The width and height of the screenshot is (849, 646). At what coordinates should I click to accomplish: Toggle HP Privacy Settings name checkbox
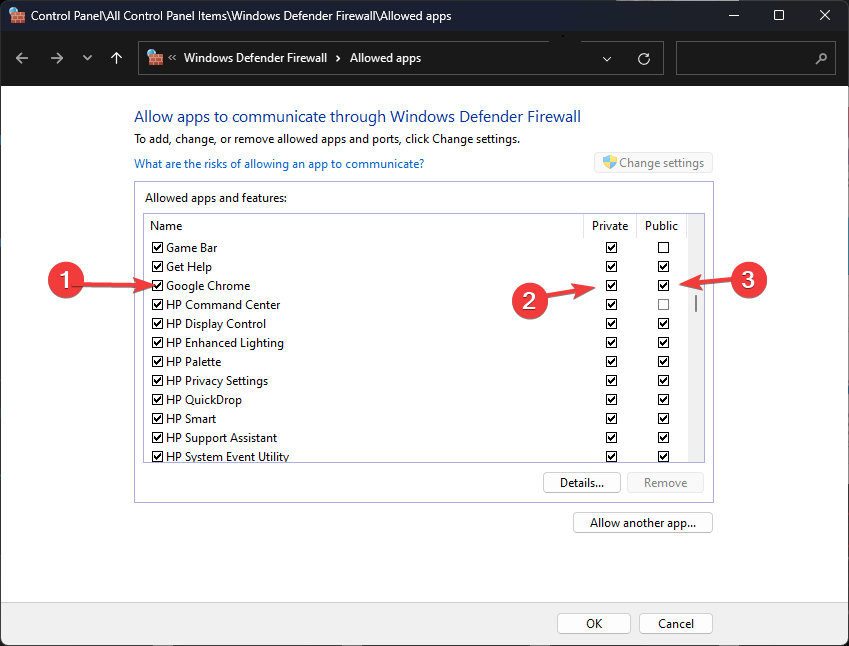click(x=157, y=381)
